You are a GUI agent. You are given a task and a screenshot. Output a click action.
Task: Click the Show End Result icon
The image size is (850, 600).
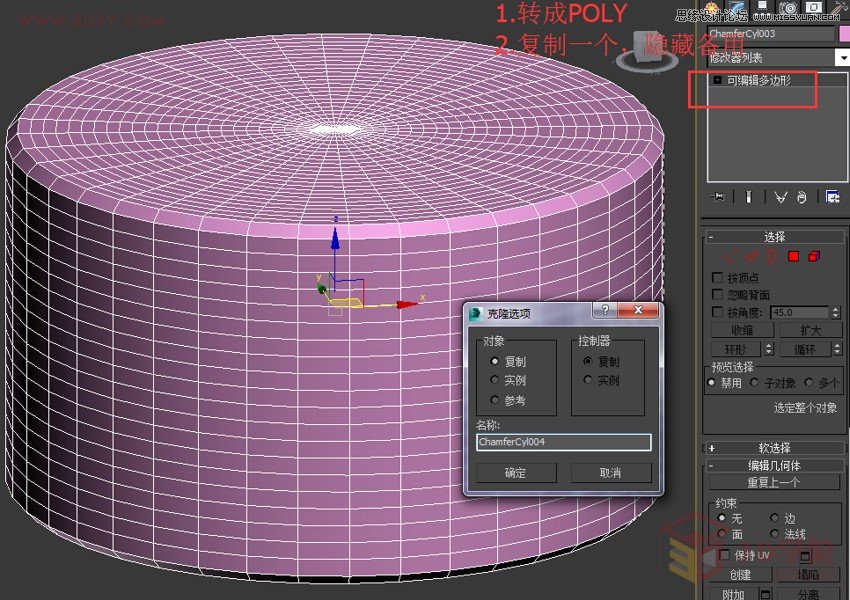tap(748, 198)
